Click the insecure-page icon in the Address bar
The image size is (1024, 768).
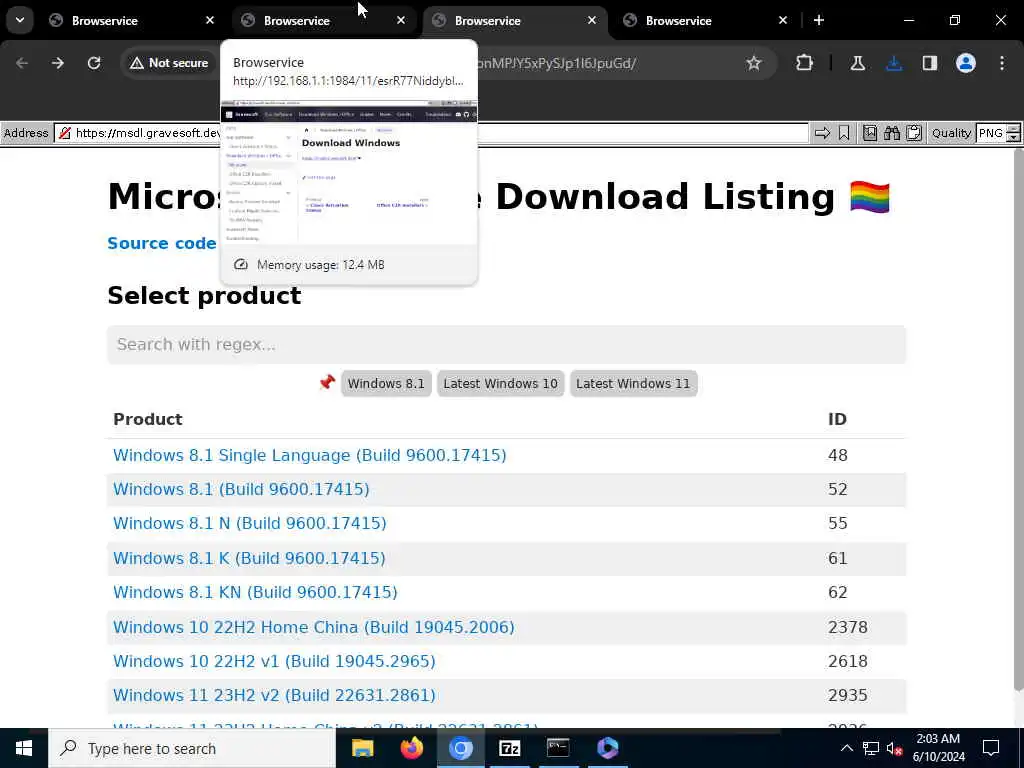click(65, 133)
